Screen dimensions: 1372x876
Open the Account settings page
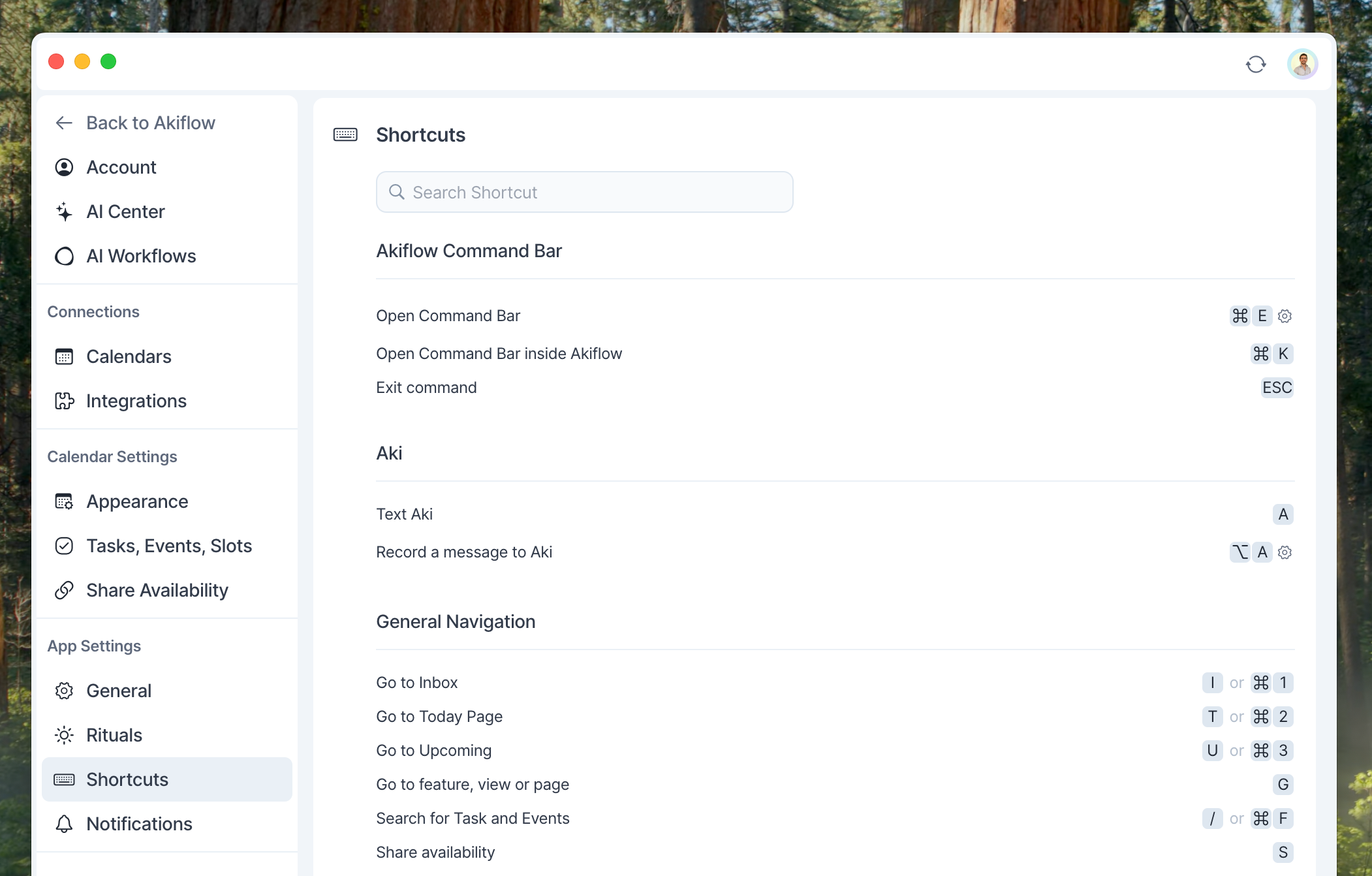[x=121, y=167]
